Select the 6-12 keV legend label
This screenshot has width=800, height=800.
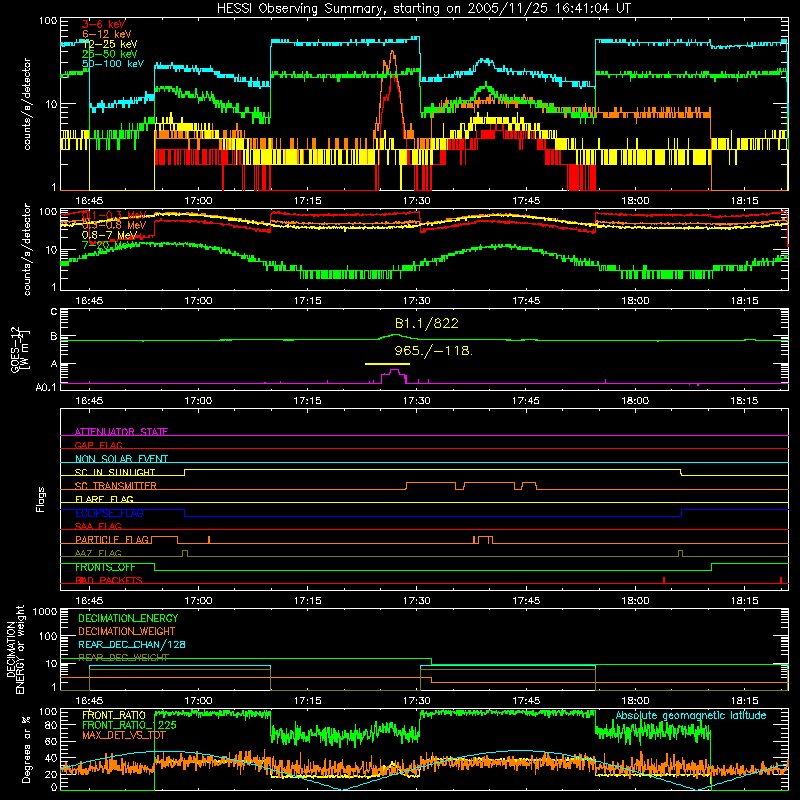point(107,34)
